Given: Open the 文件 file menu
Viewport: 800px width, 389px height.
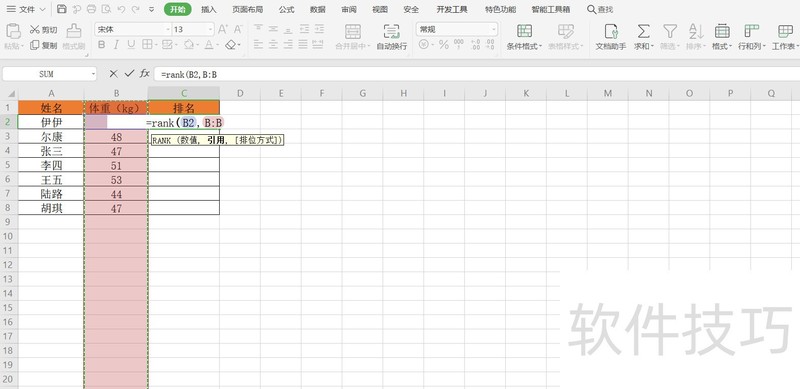Looking at the screenshot, I should [26, 9].
